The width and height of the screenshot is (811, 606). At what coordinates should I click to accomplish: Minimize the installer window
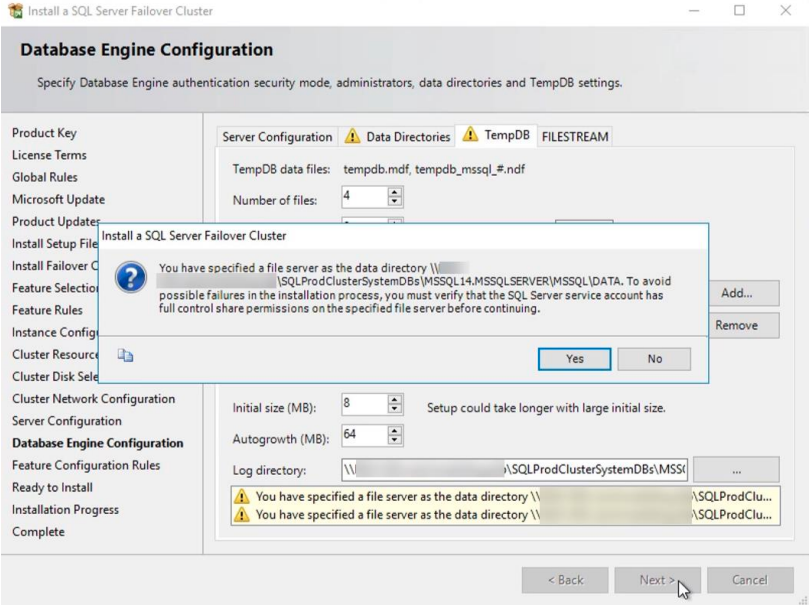(x=694, y=10)
